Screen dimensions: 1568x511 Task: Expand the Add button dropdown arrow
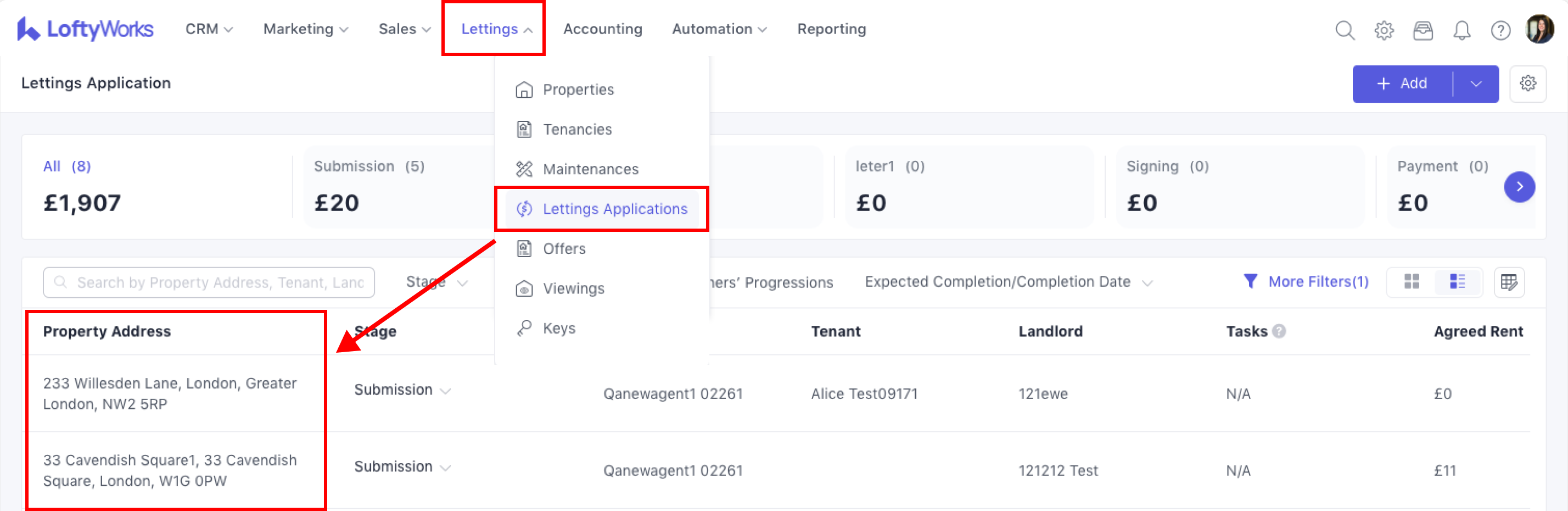1475,84
